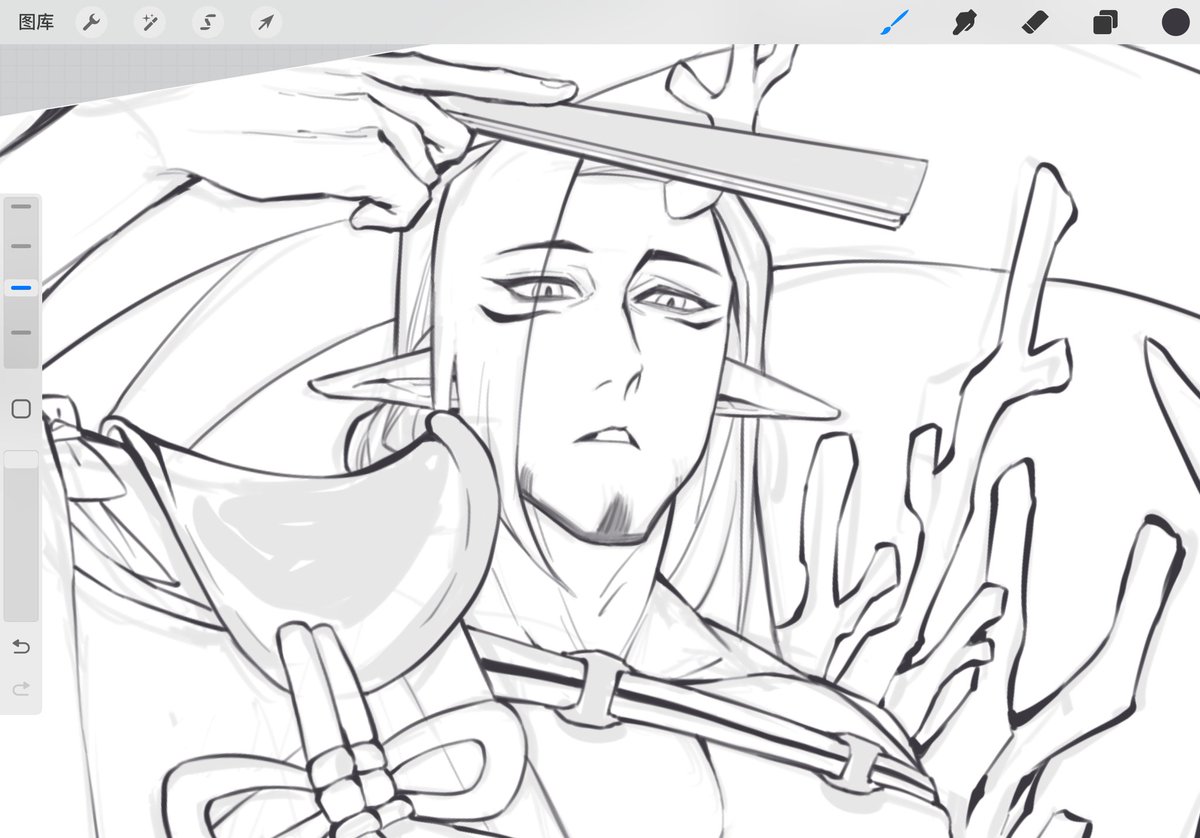Redo the last undone stroke
The width and height of the screenshot is (1200, 838).
point(21,689)
